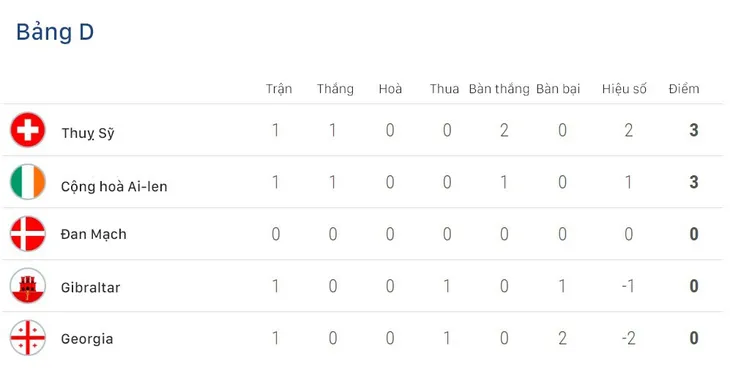Screen dimensions: 730x368
Task: Click the Trận column header
Action: pos(279,89)
